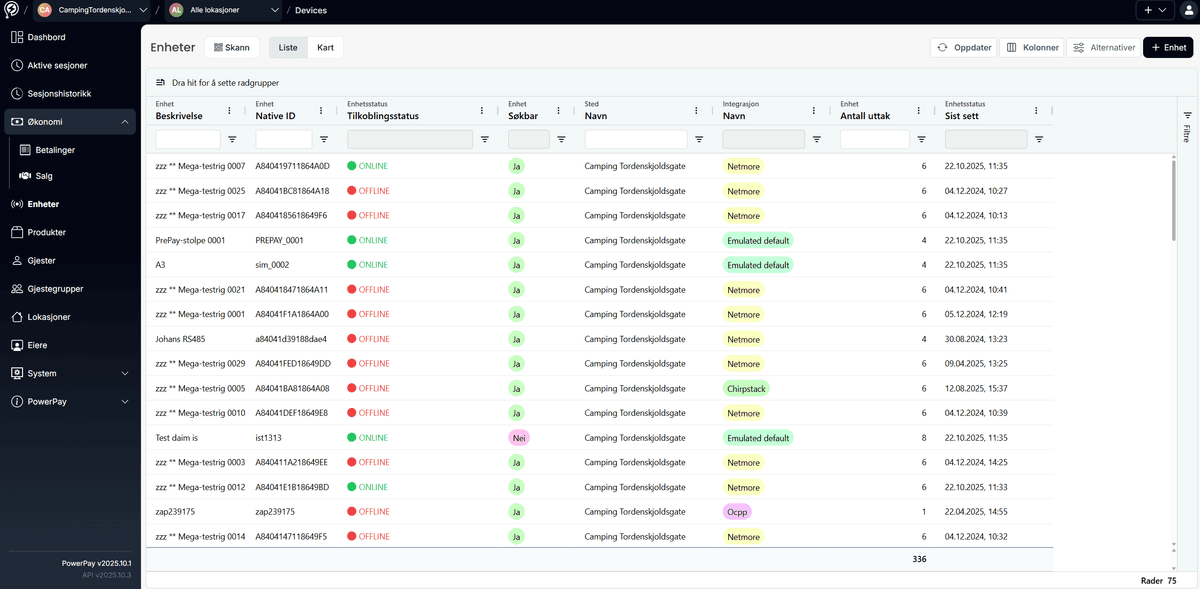Viewport: 1200px width, 589px height.
Task: Click the Oppdater button
Action: (x=962, y=47)
